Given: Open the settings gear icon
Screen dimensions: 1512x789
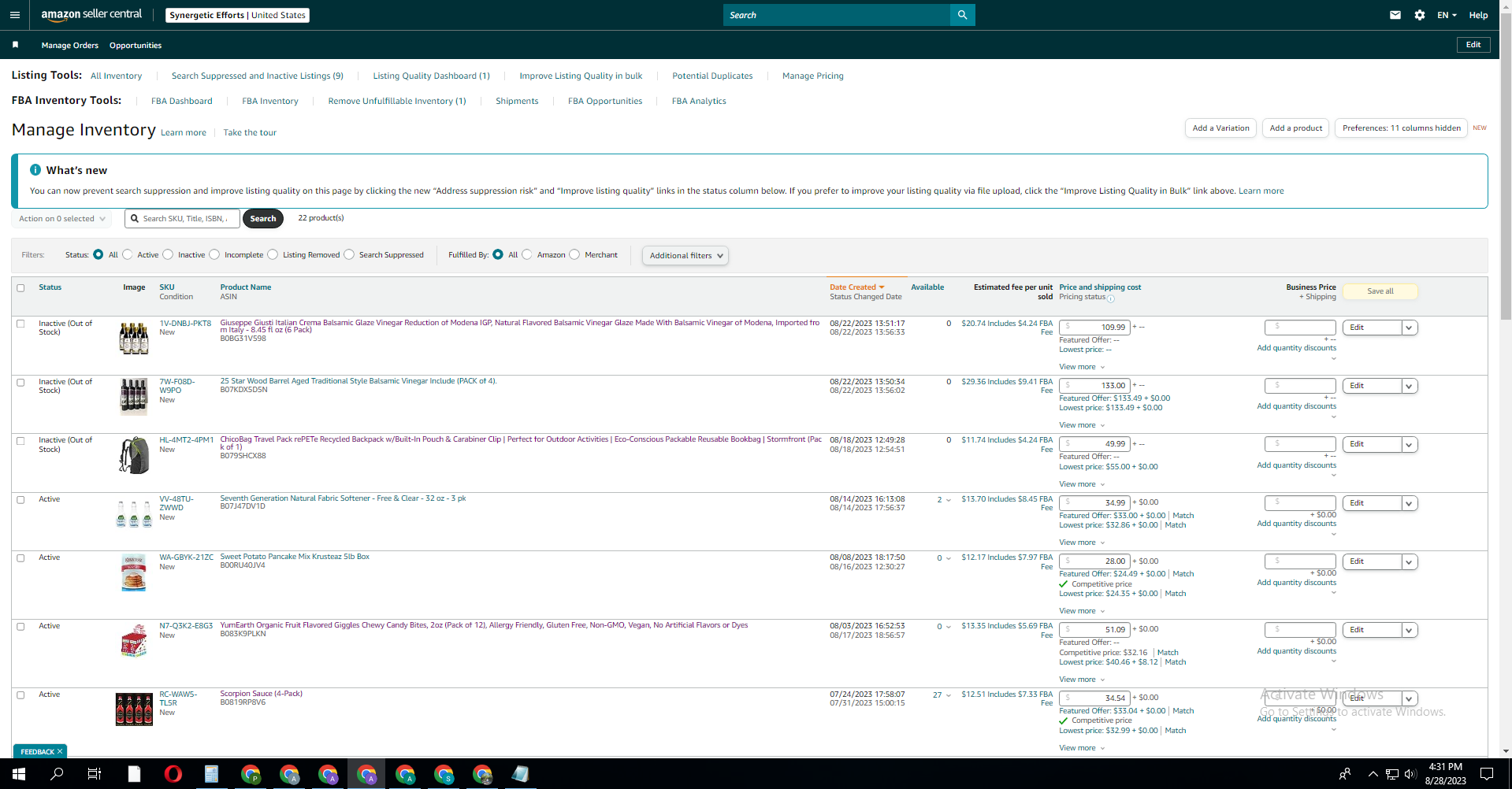Looking at the screenshot, I should (x=1420, y=15).
